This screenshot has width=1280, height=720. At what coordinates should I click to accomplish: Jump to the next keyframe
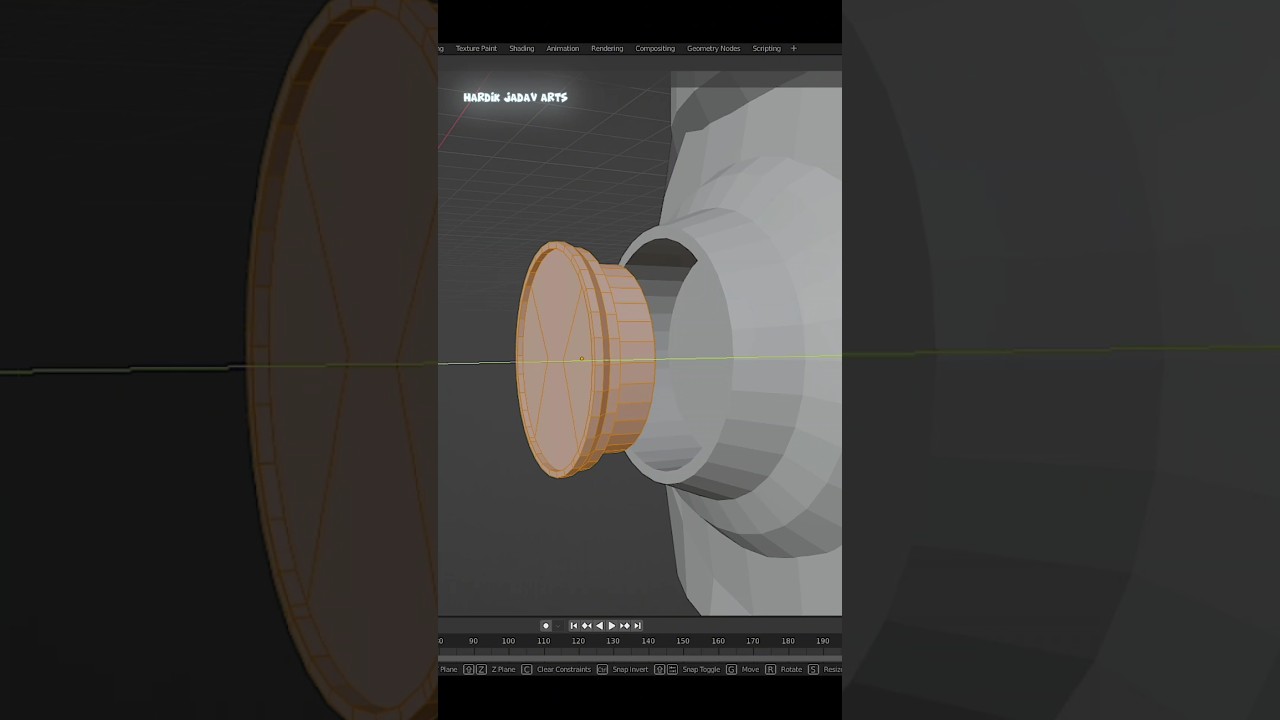pos(625,626)
